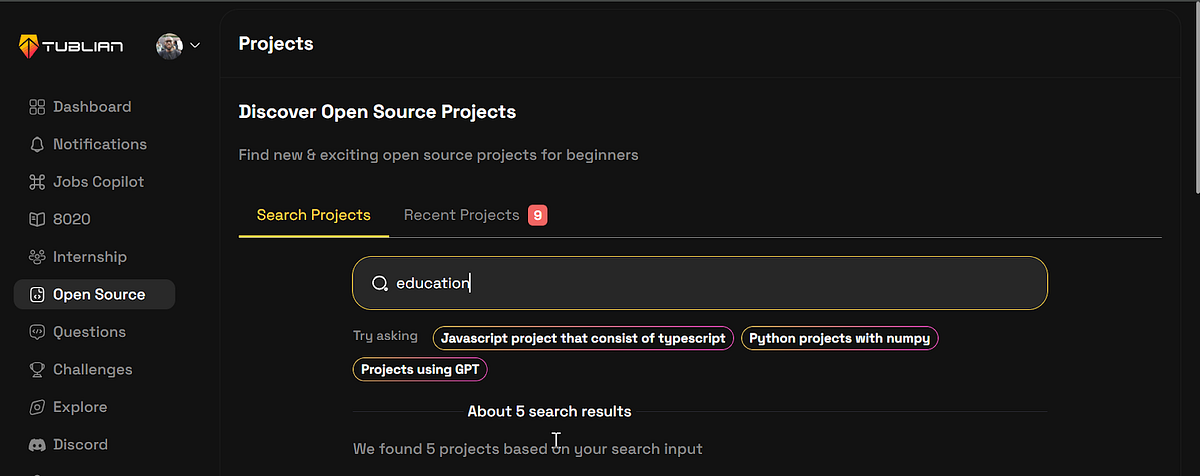The width and height of the screenshot is (1200, 476).
Task: Open the Discord icon in sidebar
Action: click(x=37, y=445)
